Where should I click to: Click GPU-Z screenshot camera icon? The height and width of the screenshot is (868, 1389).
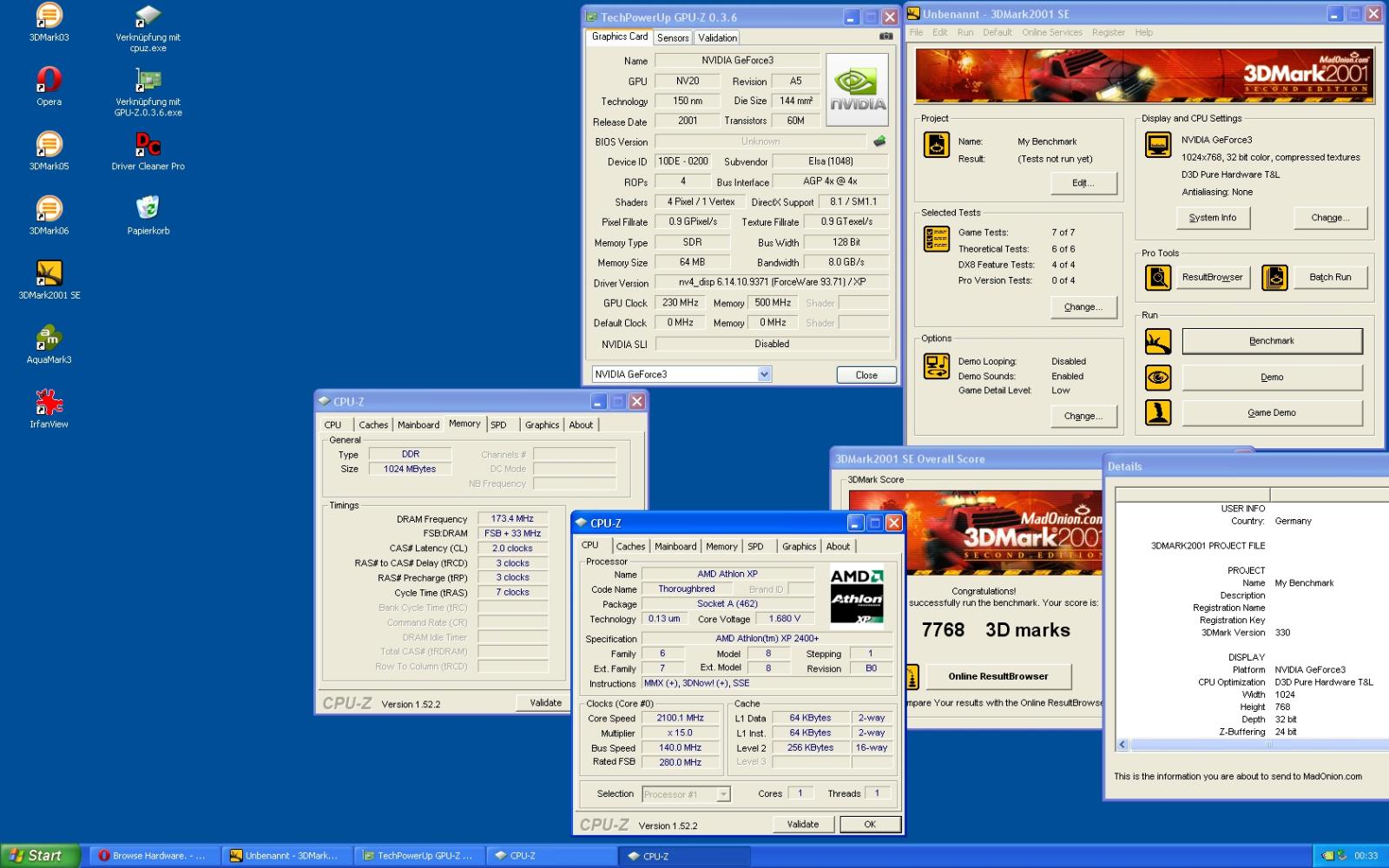(885, 36)
